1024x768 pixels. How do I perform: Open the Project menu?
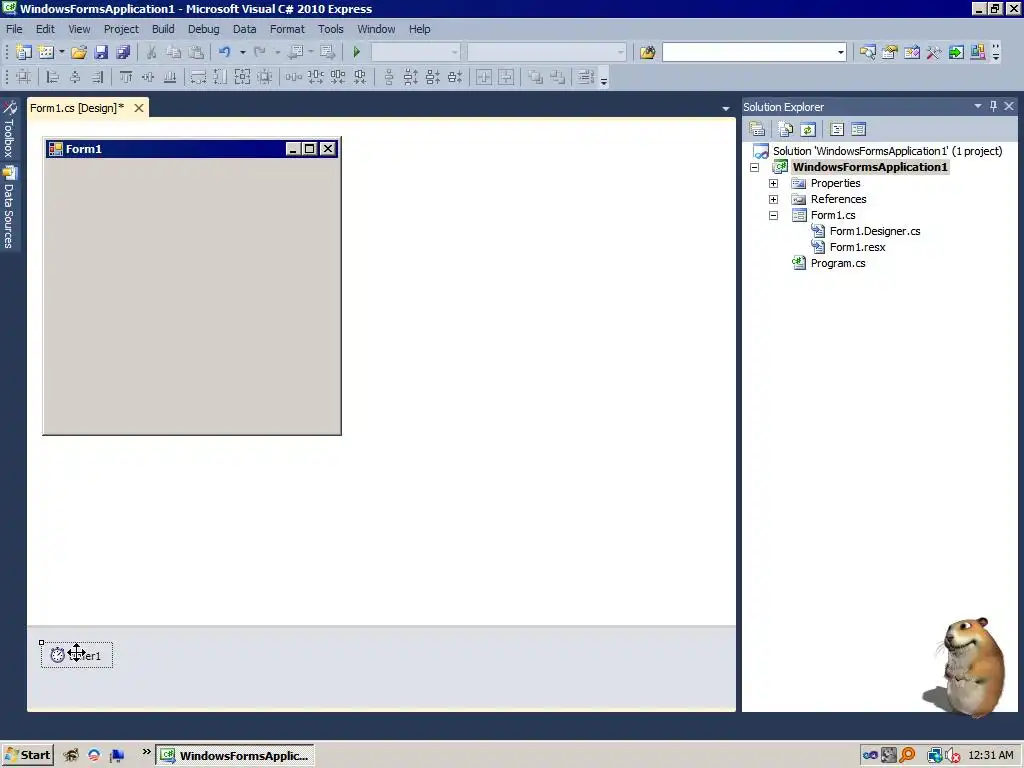pyautogui.click(x=121, y=29)
